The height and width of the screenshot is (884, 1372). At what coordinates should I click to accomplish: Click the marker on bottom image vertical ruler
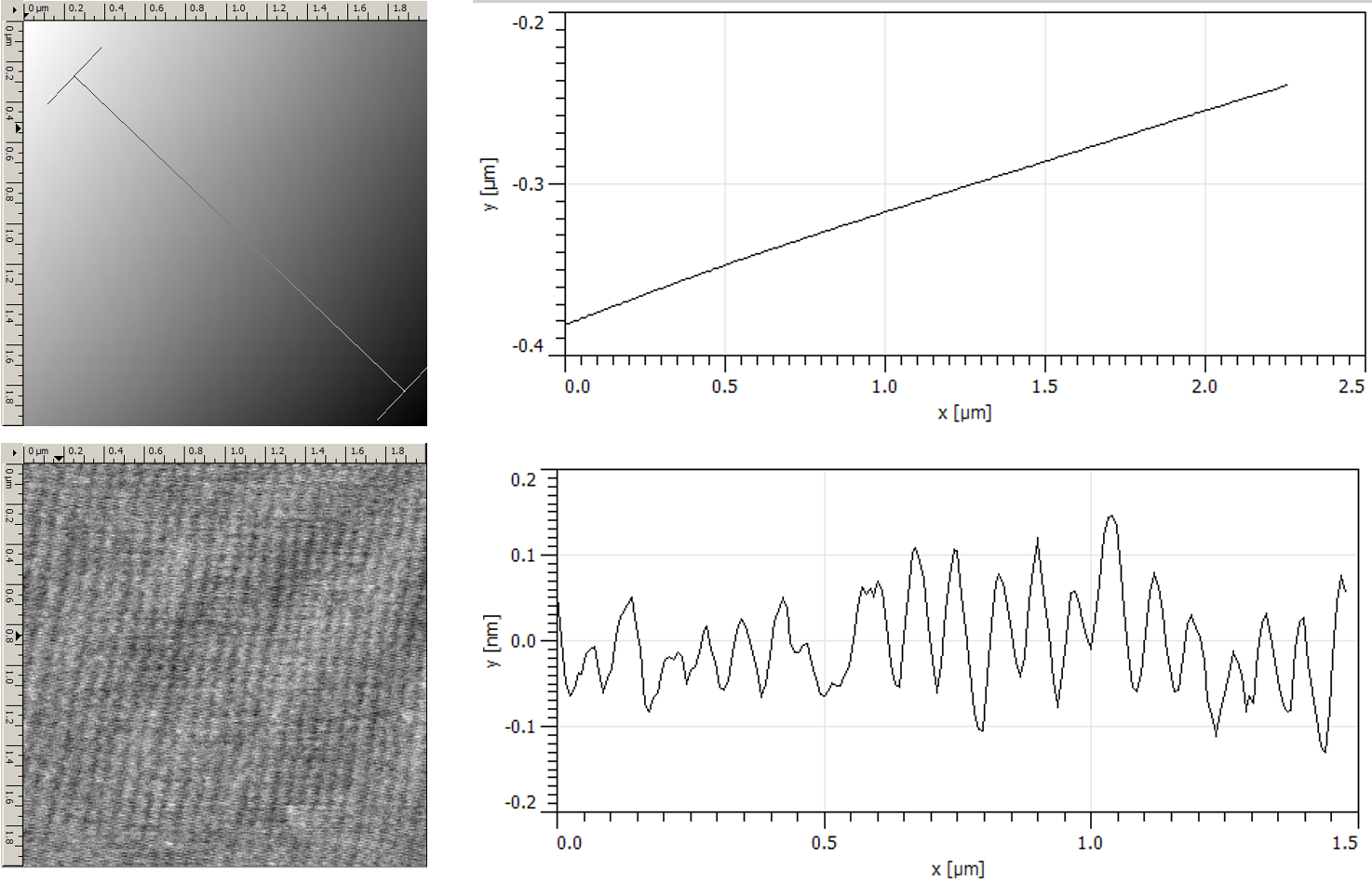[17, 634]
